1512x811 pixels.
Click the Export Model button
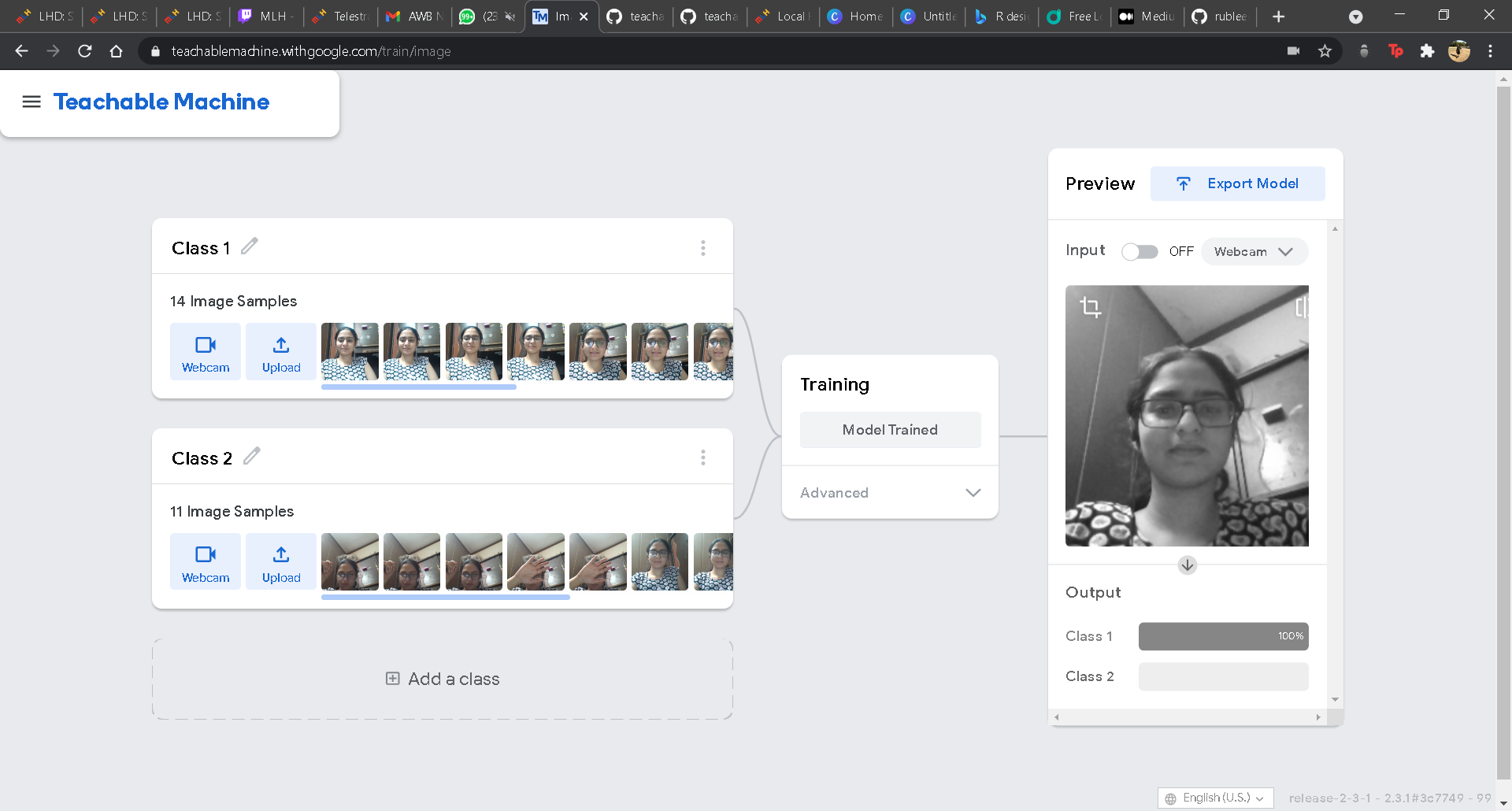pos(1237,183)
